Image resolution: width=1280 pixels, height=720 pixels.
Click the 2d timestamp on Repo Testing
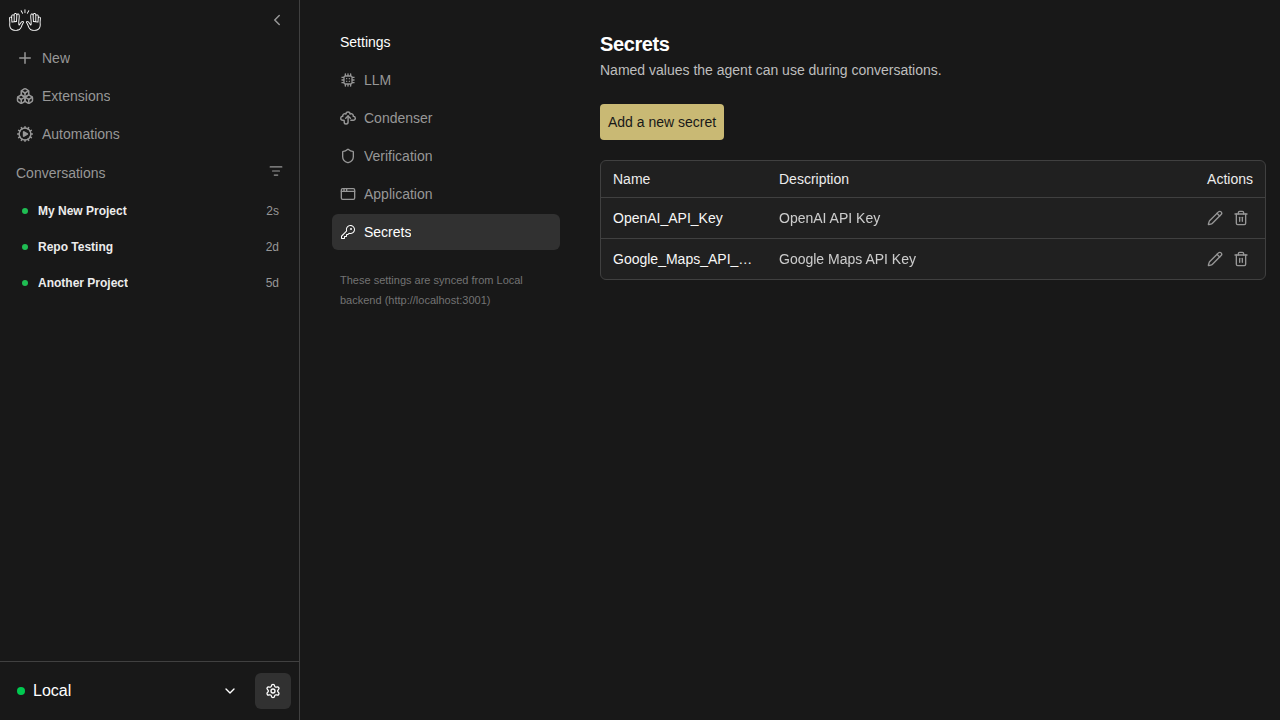pos(272,247)
